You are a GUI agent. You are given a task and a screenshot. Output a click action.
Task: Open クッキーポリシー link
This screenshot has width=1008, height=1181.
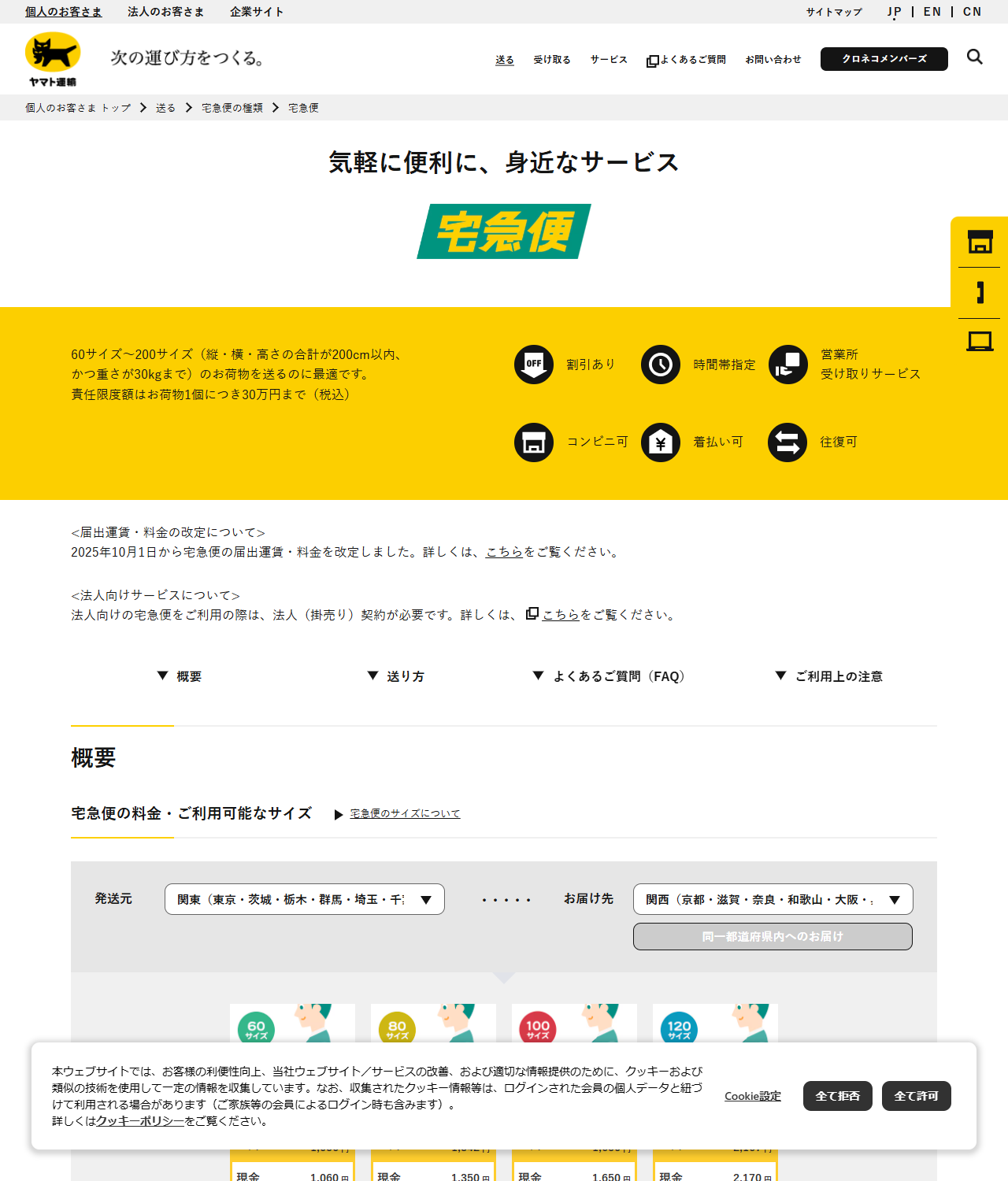pyautogui.click(x=140, y=1121)
